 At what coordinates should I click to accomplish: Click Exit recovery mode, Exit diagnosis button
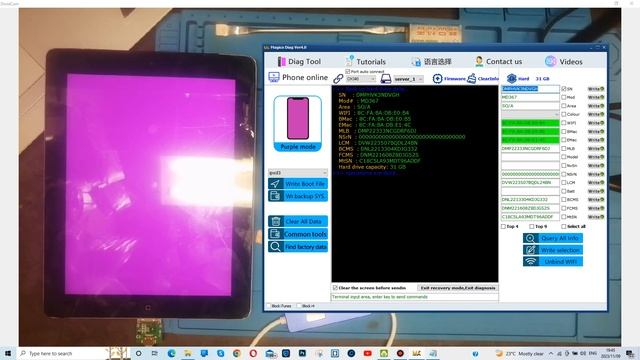(x=458, y=288)
